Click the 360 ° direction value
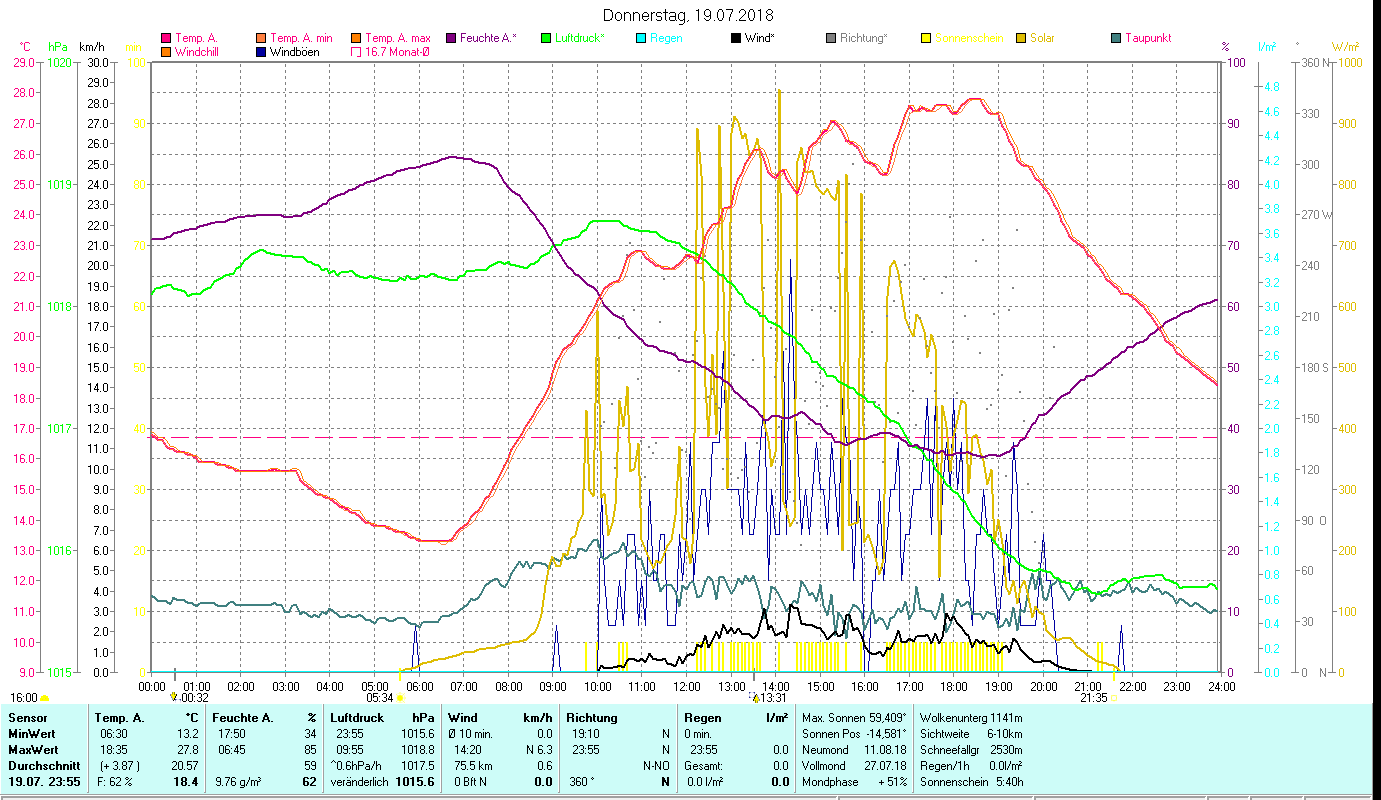Screen dimensions: 1381x800 (582, 782)
